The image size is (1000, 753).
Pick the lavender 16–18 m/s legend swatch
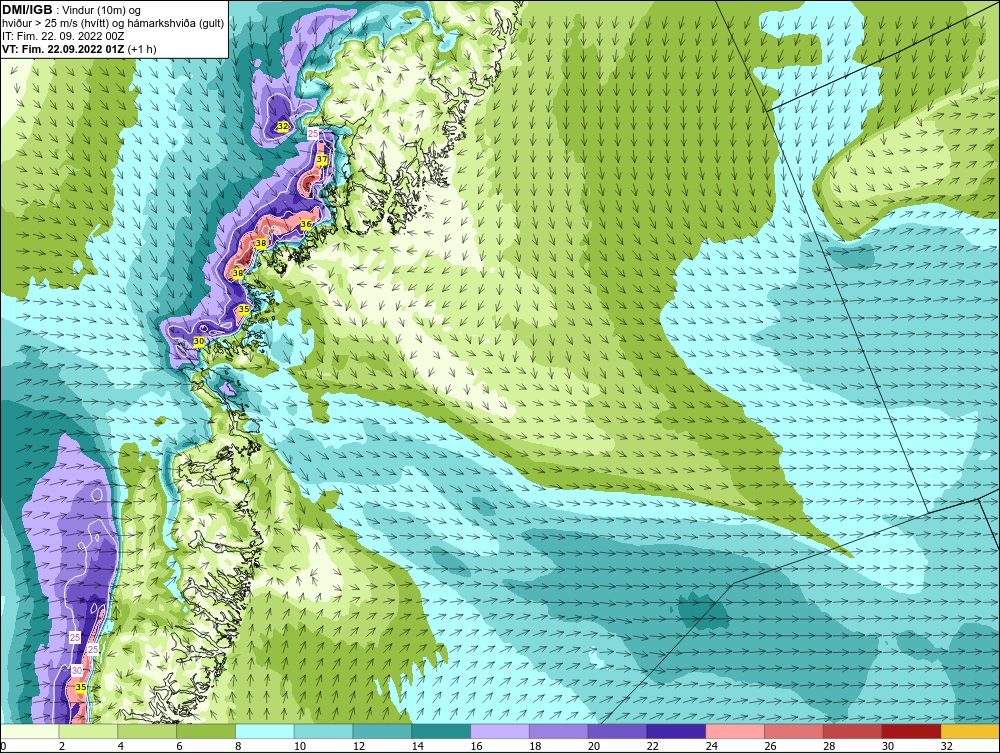pyautogui.click(x=500, y=731)
